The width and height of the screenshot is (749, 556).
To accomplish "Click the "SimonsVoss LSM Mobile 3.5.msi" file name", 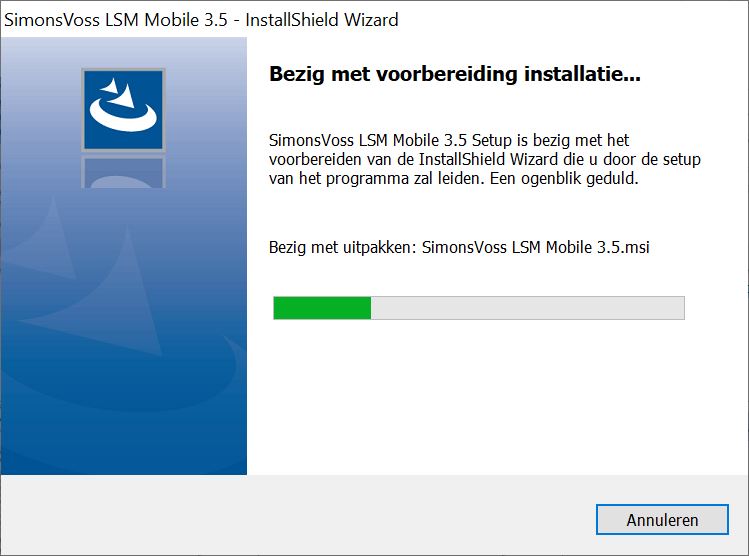I will pyautogui.click(x=536, y=247).
